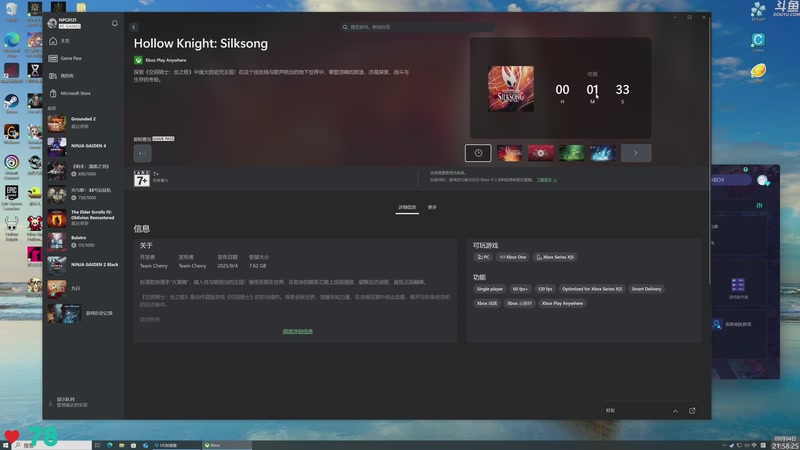Switch to the details tab

407,208
